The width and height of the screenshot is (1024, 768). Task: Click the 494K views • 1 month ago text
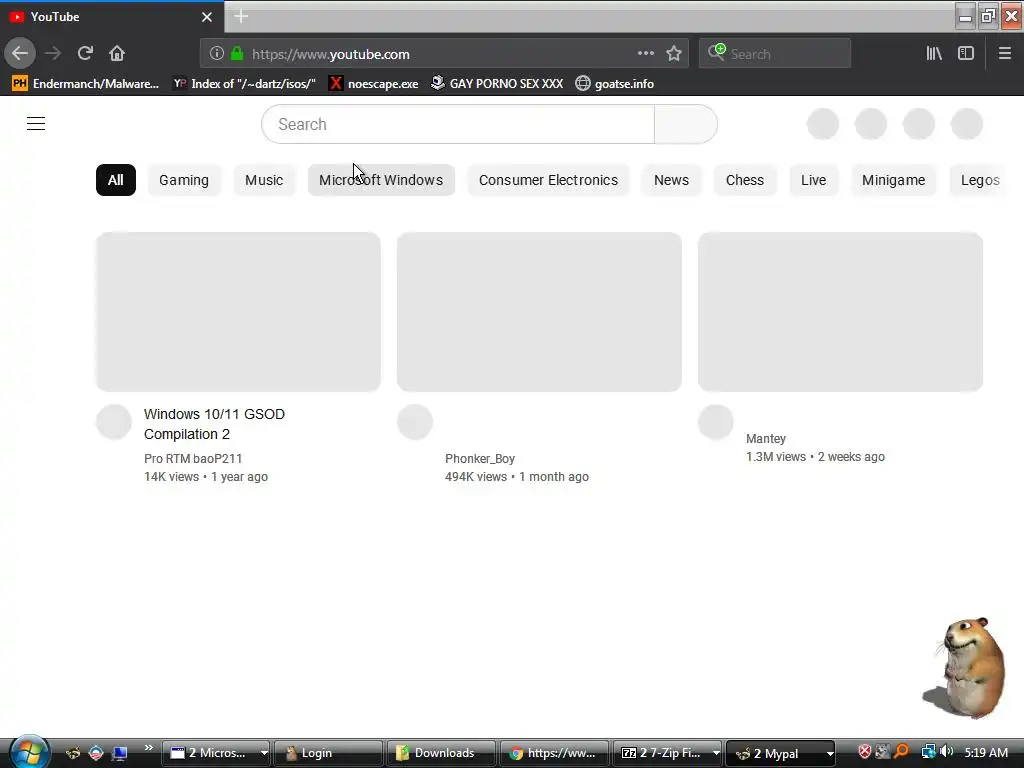pyautogui.click(x=517, y=477)
